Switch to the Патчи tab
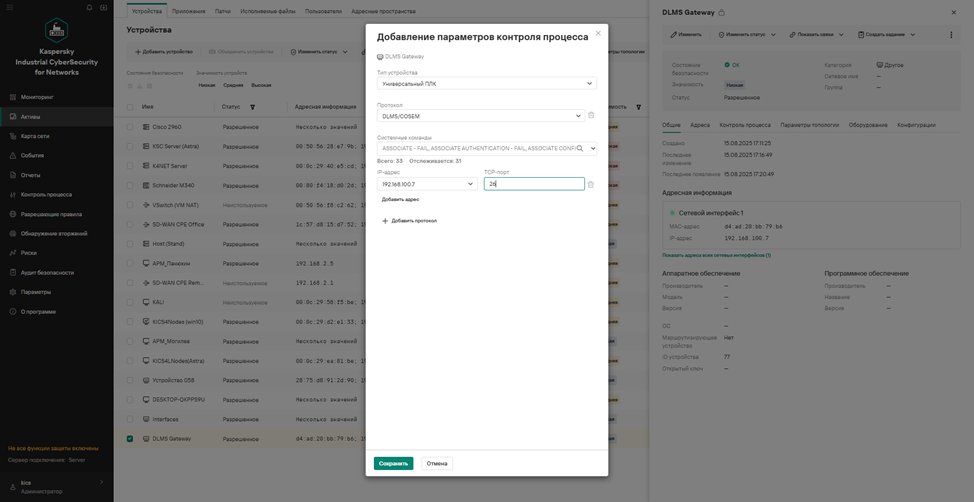The height and width of the screenshot is (502, 974). pos(224,11)
